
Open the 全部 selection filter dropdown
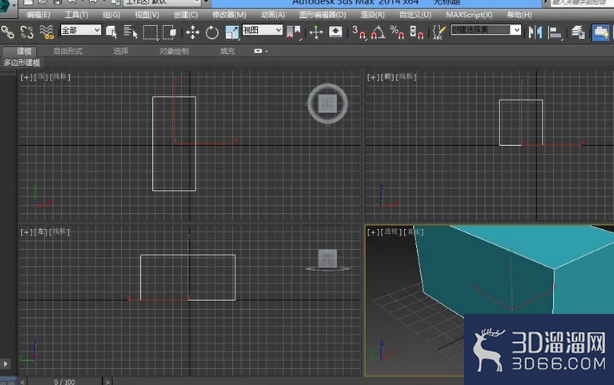click(81, 30)
